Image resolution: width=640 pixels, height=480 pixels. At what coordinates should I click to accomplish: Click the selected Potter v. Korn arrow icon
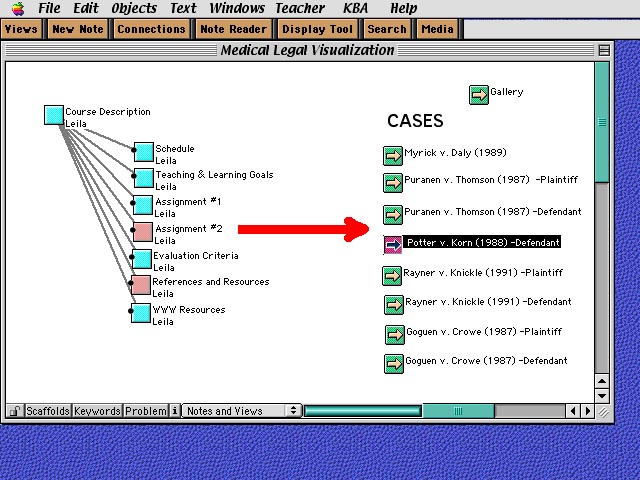(x=393, y=244)
